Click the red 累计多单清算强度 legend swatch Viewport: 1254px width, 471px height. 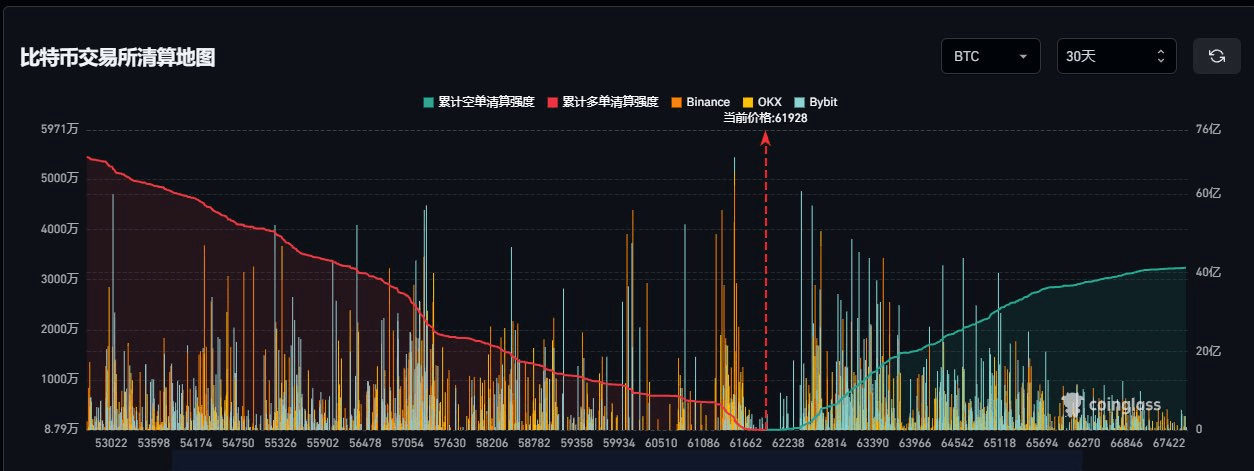coord(553,102)
